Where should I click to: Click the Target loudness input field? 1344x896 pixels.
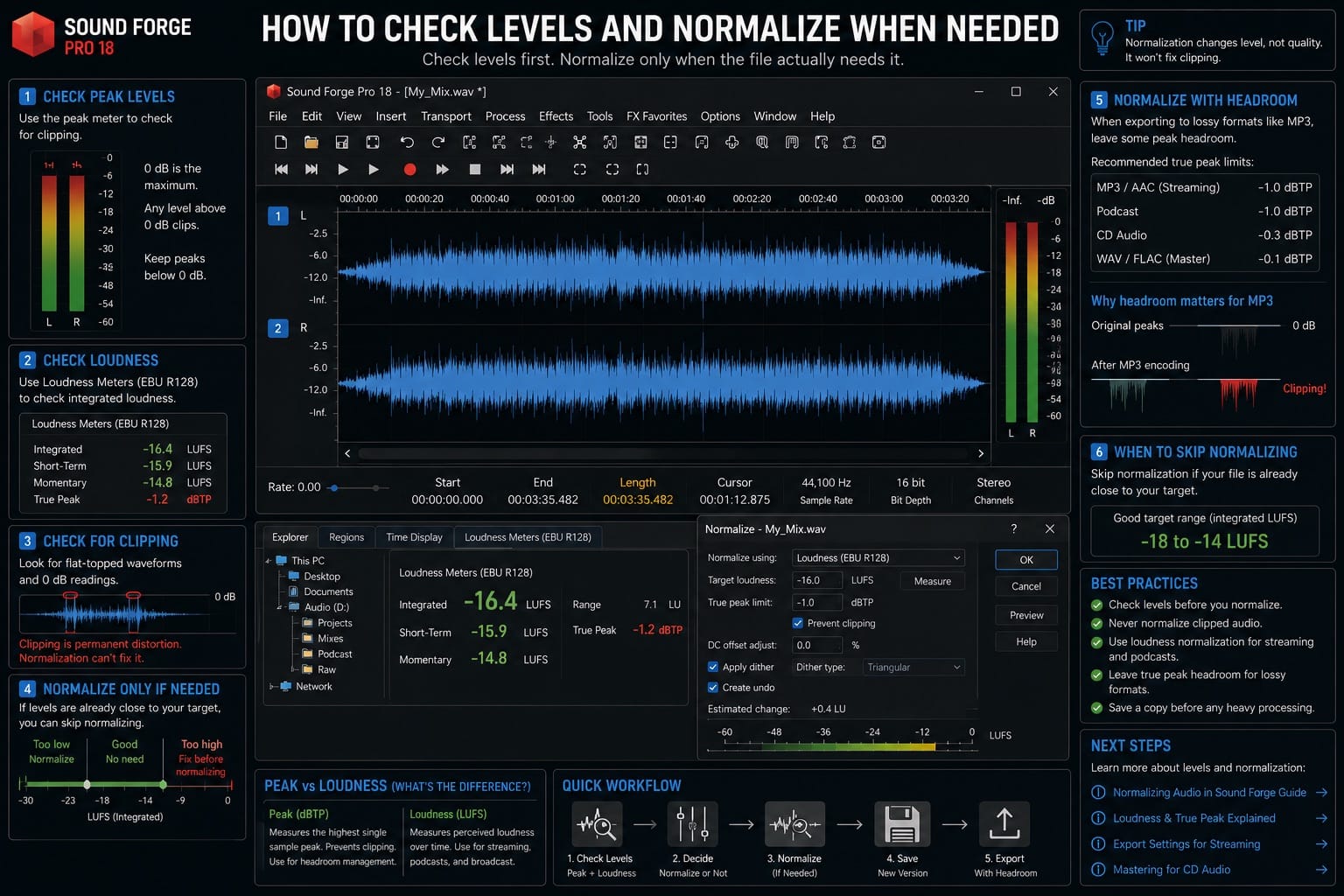click(817, 580)
